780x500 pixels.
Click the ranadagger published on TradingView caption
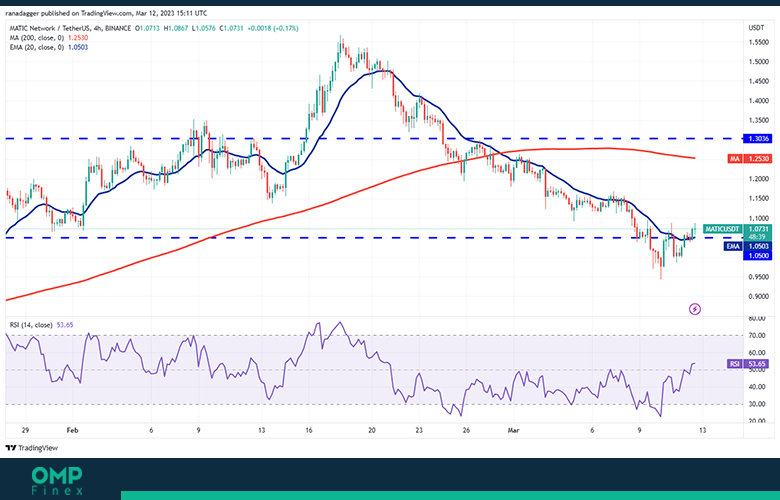pos(106,13)
